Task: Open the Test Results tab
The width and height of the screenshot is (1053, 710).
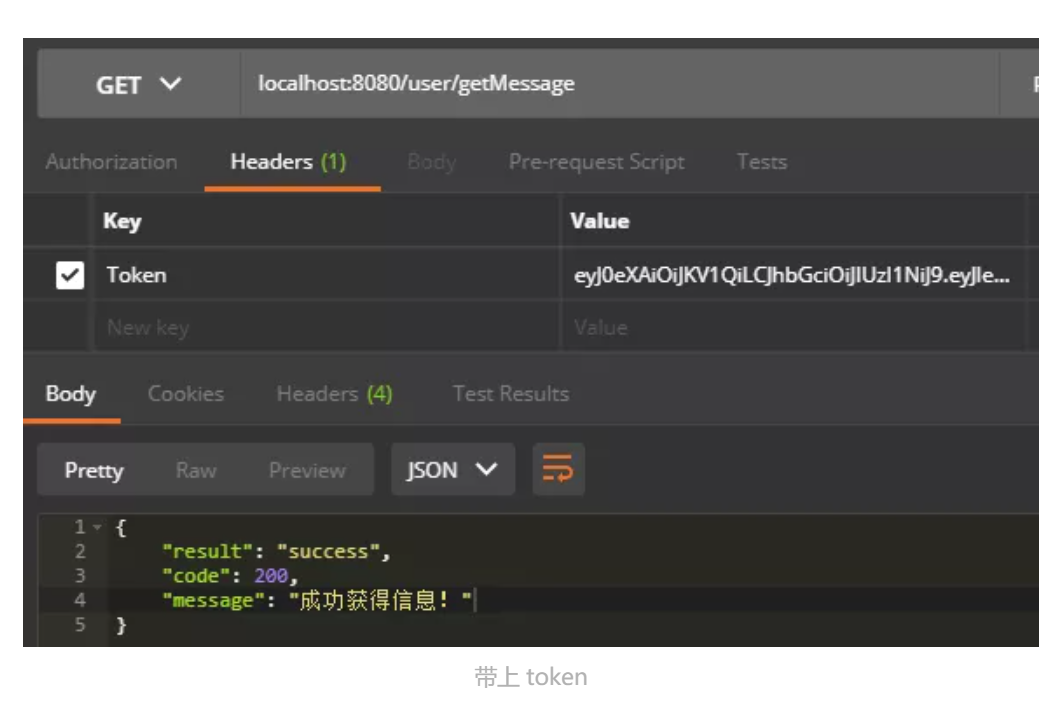Action: click(510, 393)
